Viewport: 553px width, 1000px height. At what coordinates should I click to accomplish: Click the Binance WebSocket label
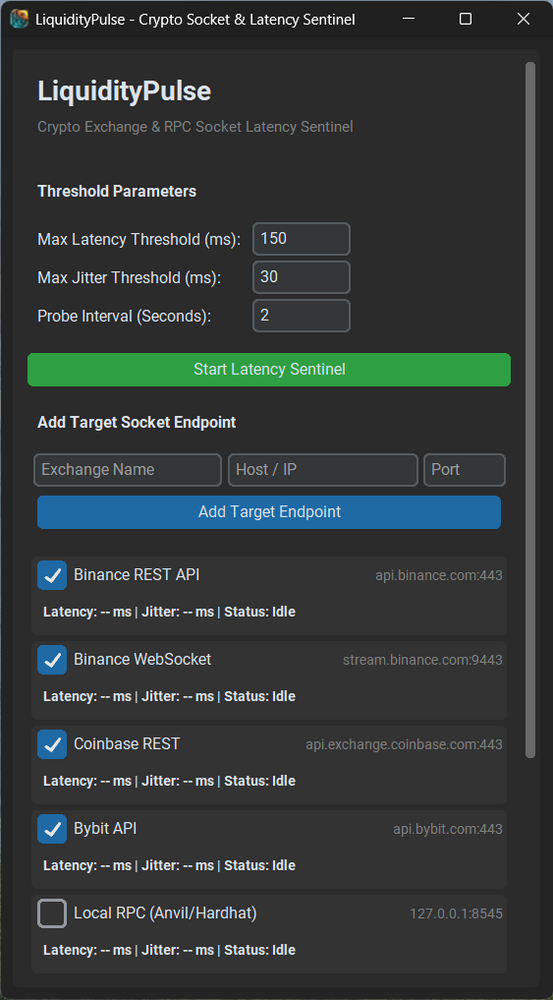point(142,659)
